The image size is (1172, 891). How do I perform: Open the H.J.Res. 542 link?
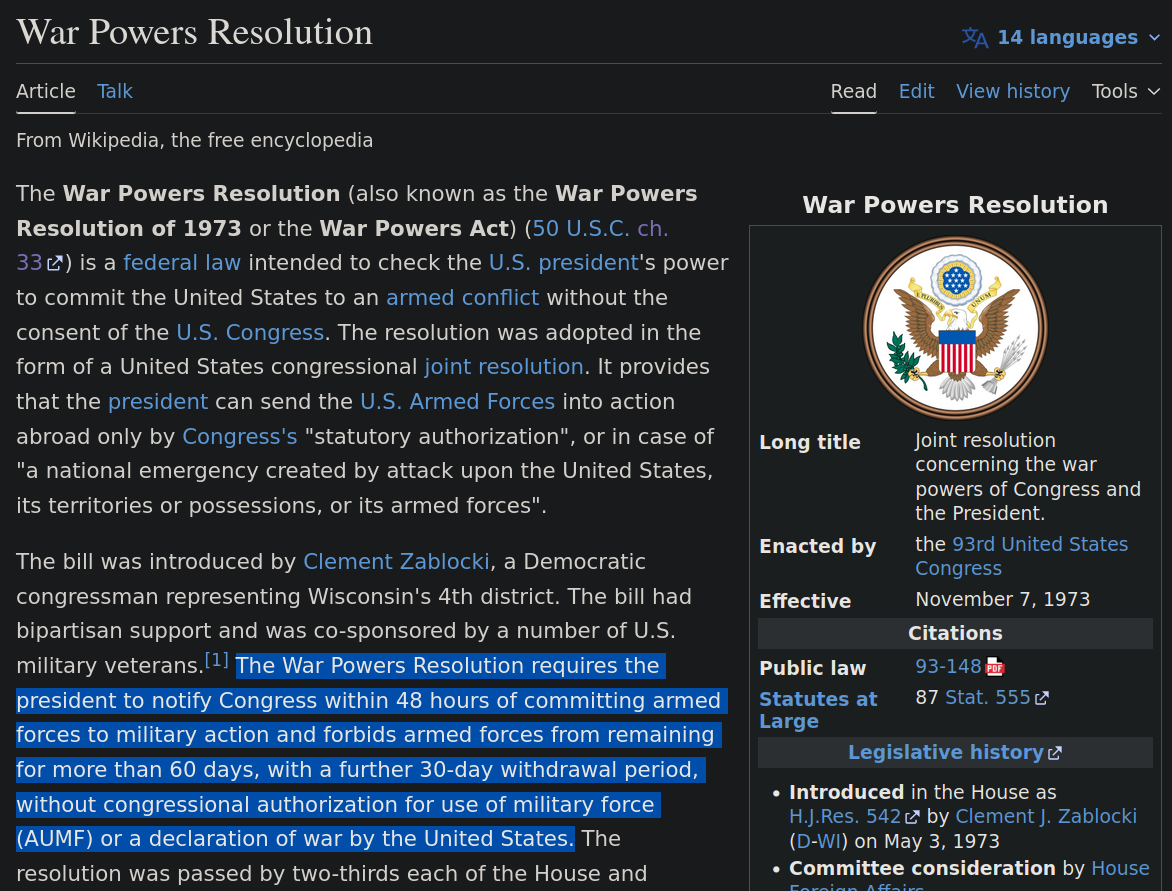pyautogui.click(x=845, y=816)
